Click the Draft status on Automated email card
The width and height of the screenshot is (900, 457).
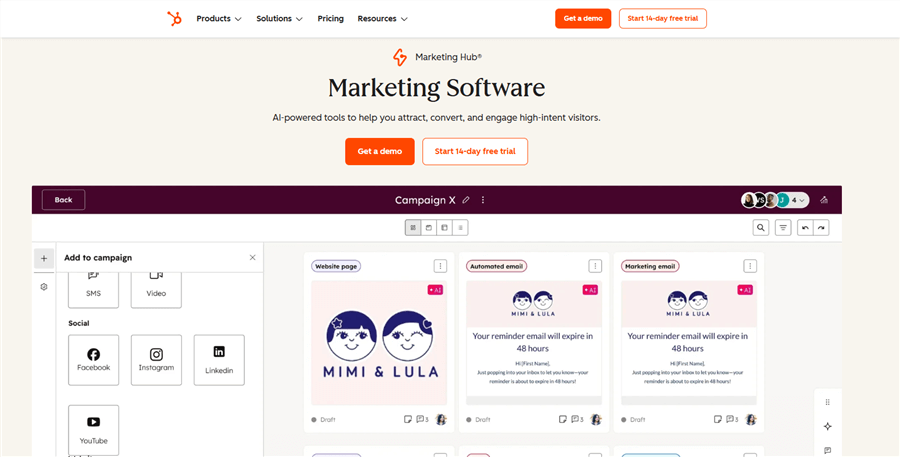click(x=479, y=420)
